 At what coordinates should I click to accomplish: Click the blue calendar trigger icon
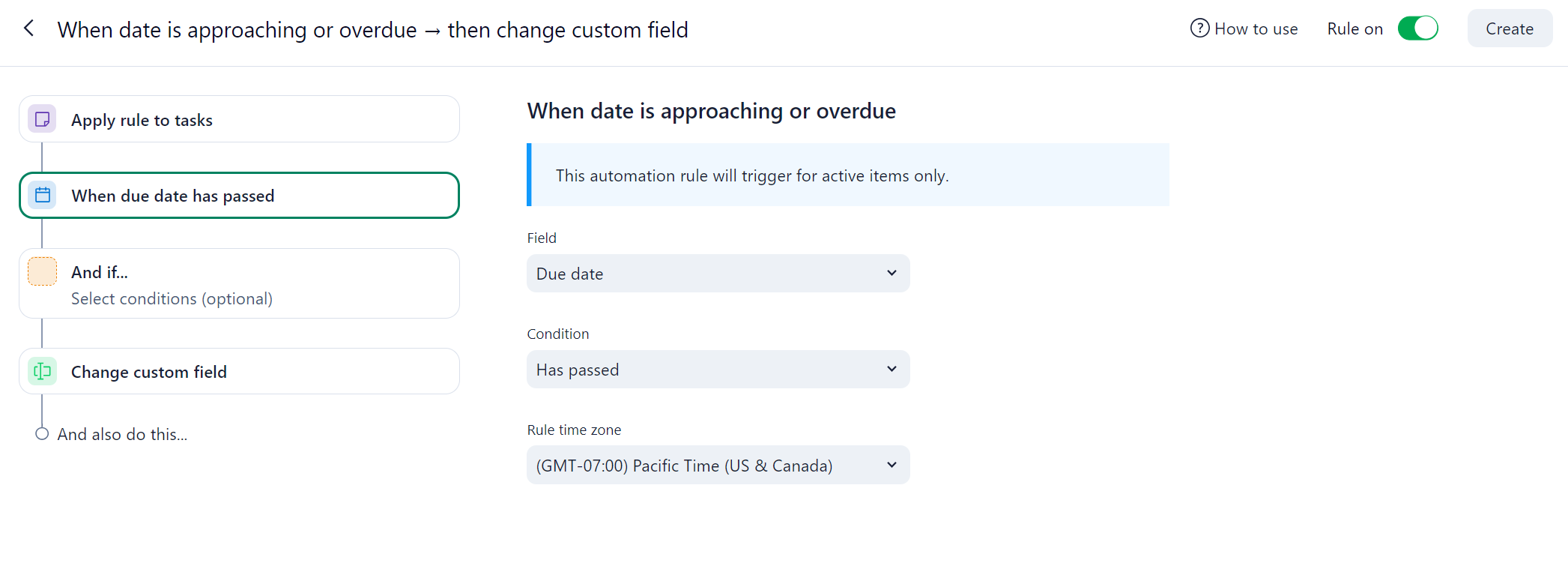click(x=43, y=196)
